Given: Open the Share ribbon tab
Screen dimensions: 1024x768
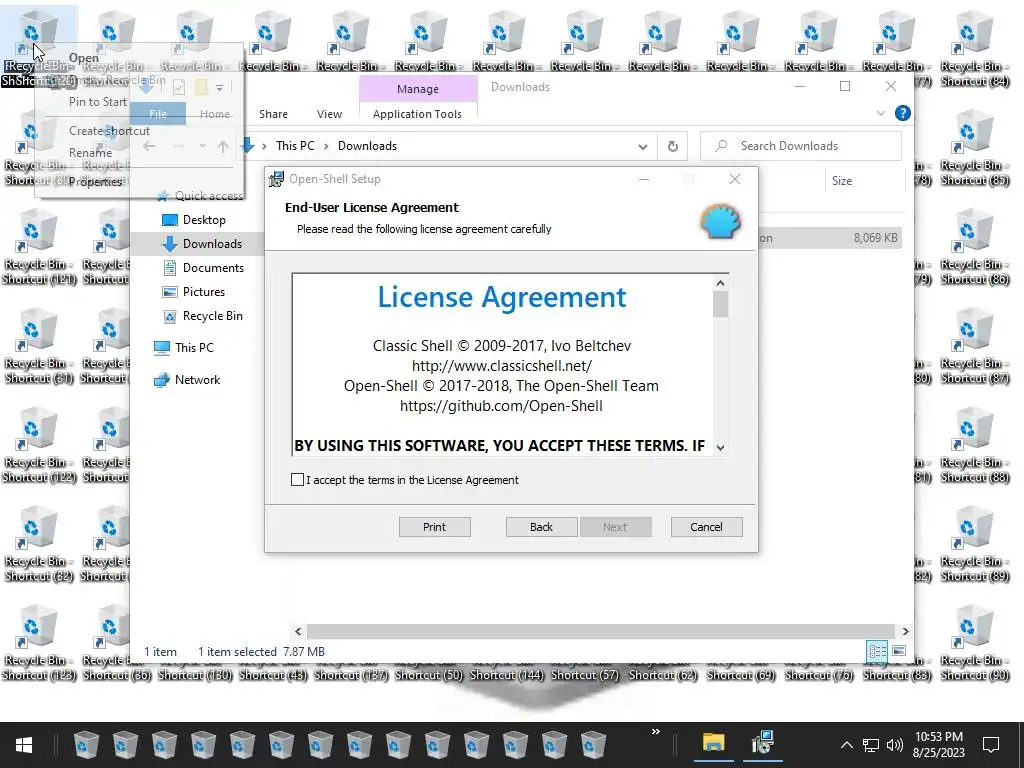Looking at the screenshot, I should (x=273, y=114).
